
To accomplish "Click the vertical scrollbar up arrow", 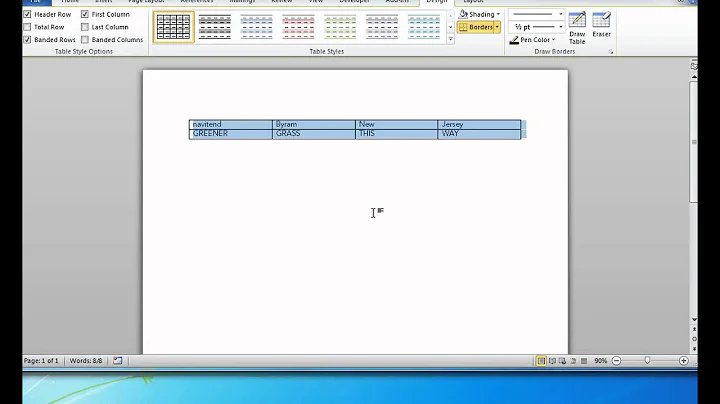I will point(694,77).
